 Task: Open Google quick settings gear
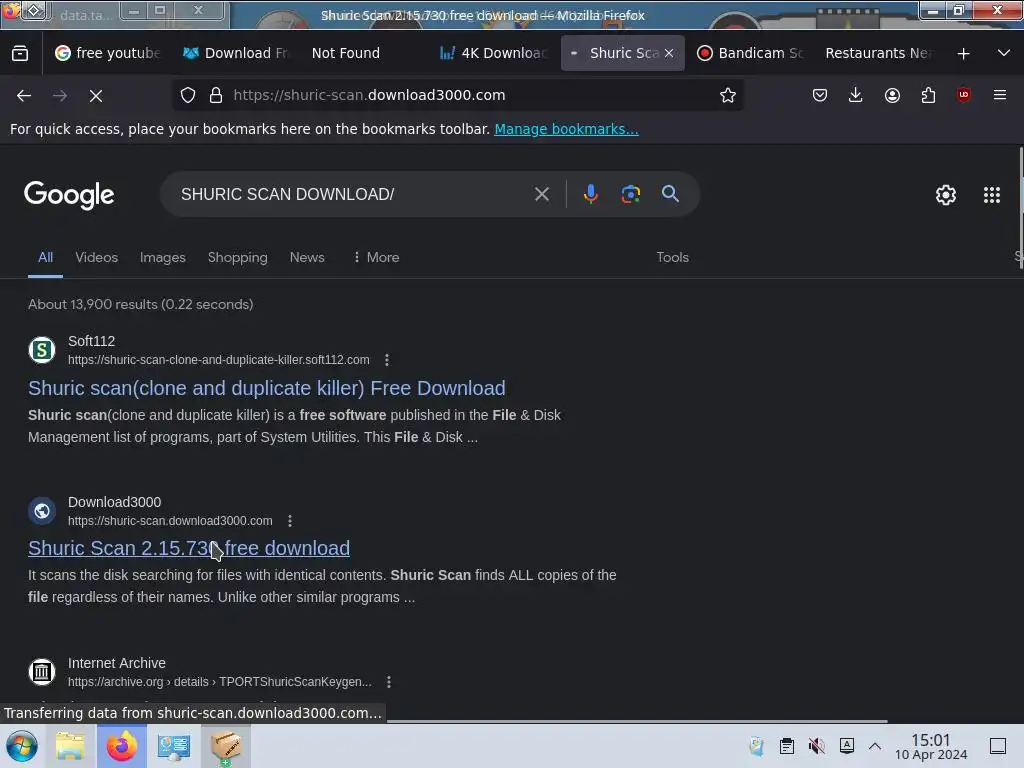[946, 195]
